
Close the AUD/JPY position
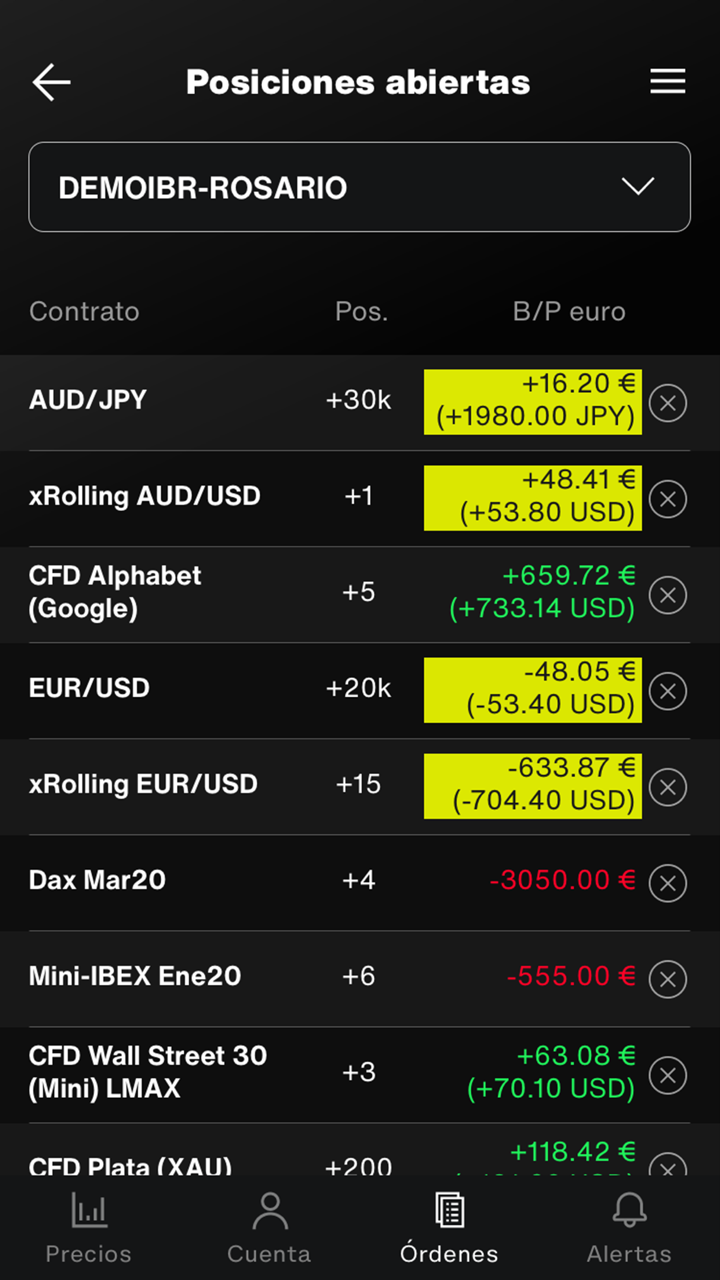pyautogui.click(x=668, y=403)
